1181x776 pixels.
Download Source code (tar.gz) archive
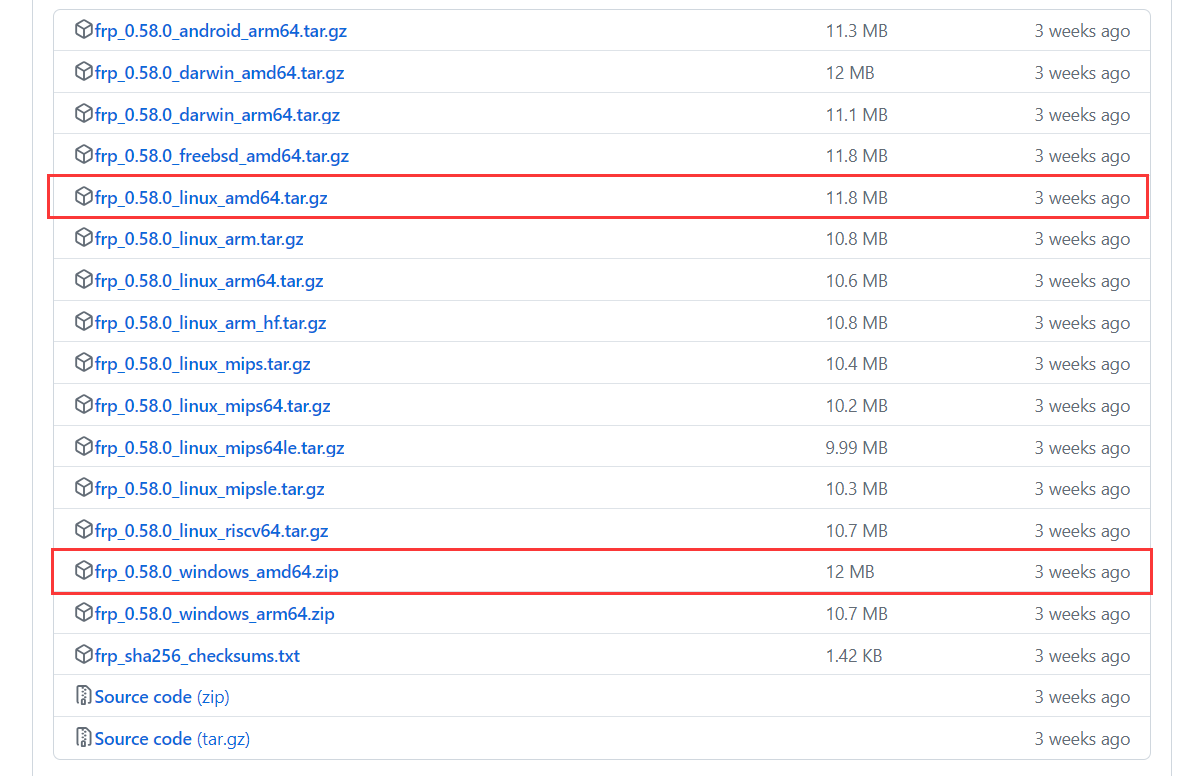(172, 739)
